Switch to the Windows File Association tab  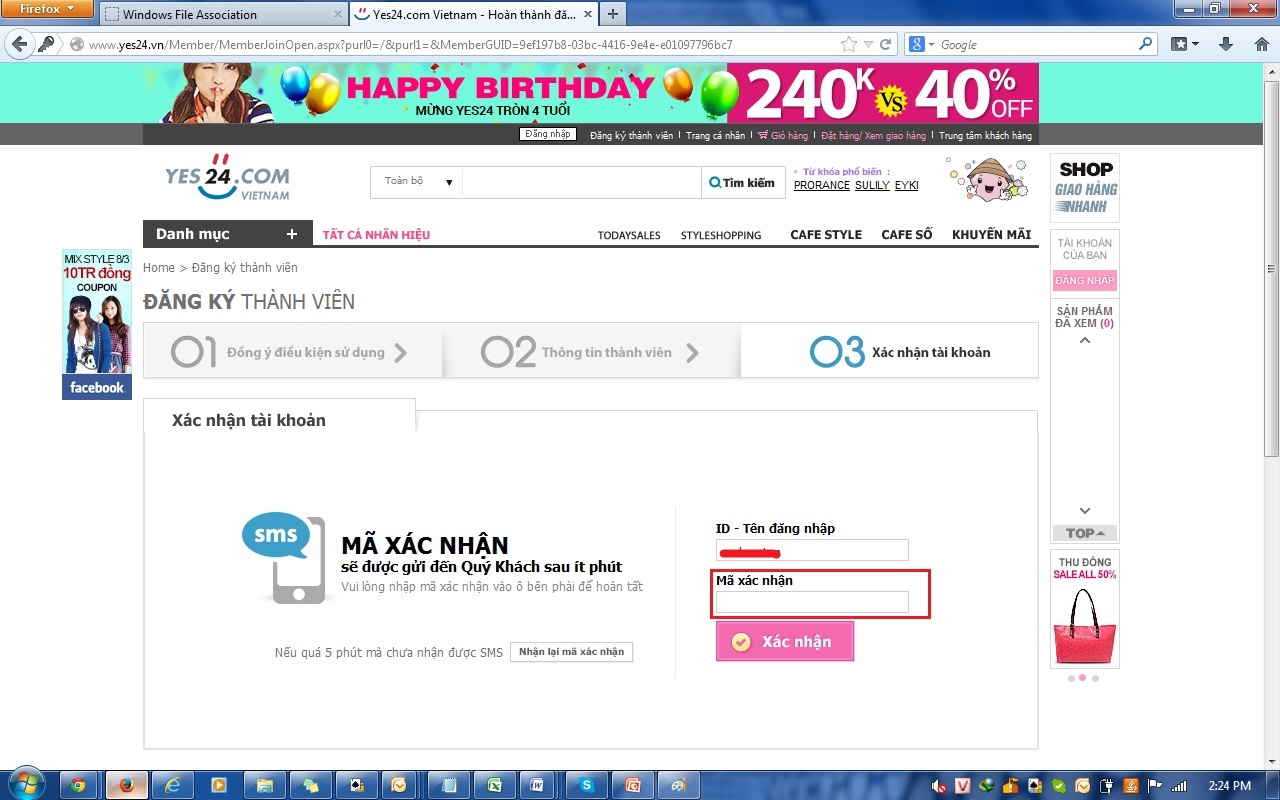click(222, 14)
